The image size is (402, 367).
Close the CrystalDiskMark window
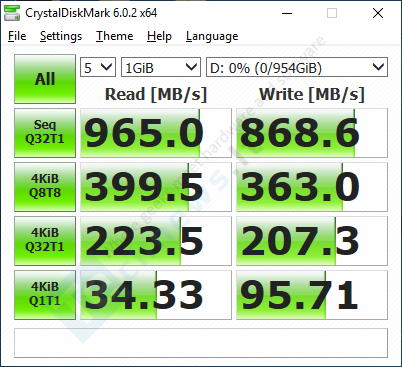tap(378, 13)
